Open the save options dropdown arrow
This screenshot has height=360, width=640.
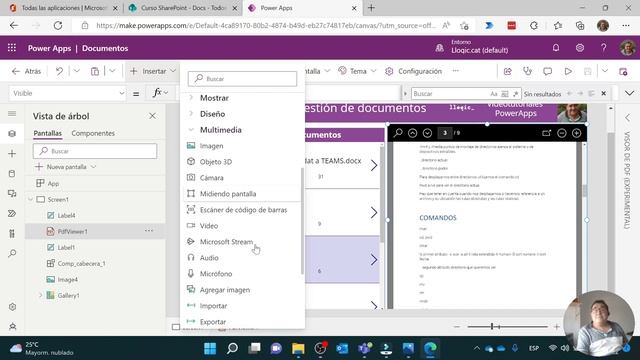tap(604, 71)
